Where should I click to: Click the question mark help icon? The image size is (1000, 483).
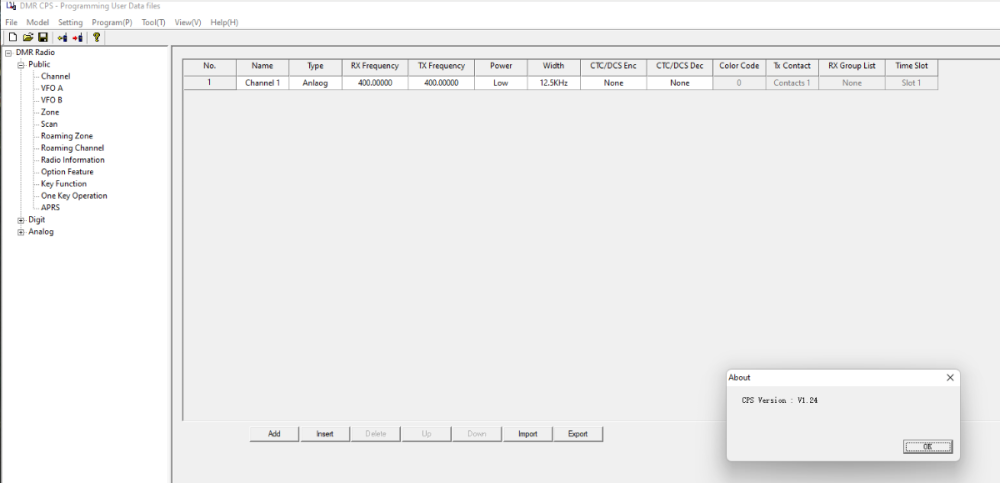click(96, 37)
